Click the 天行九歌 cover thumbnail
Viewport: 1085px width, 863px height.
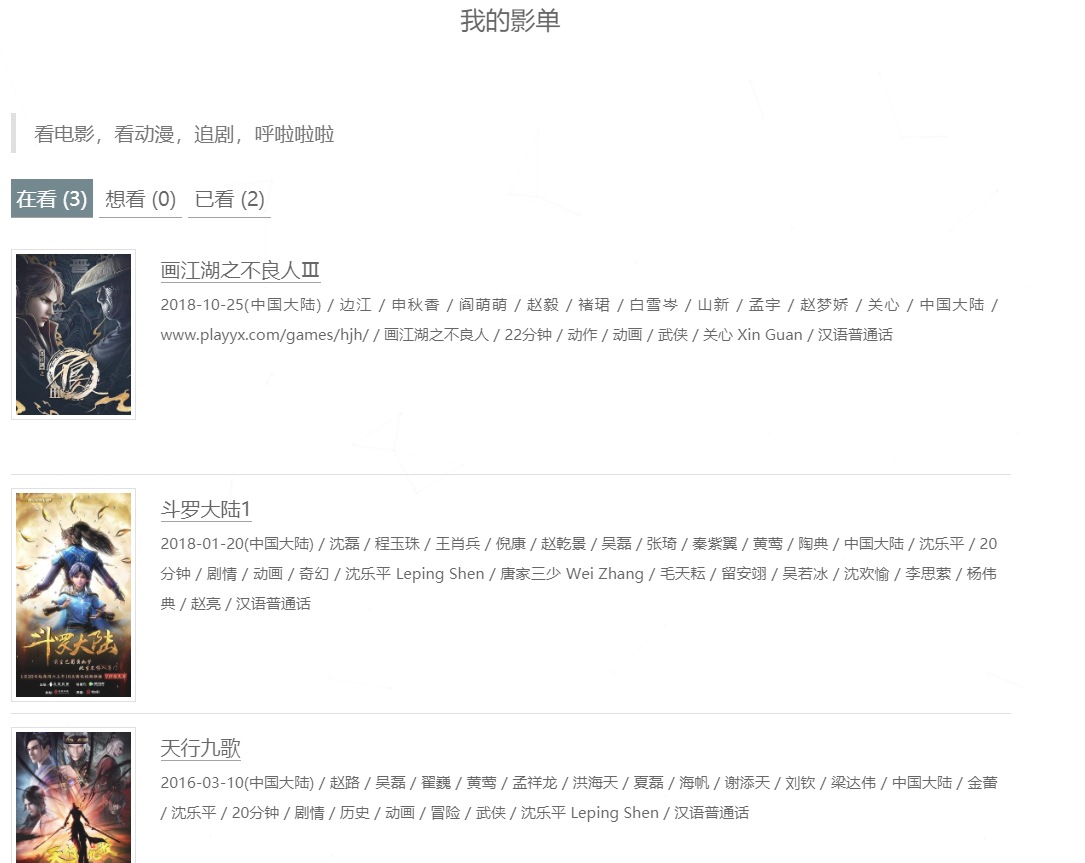pos(73,797)
